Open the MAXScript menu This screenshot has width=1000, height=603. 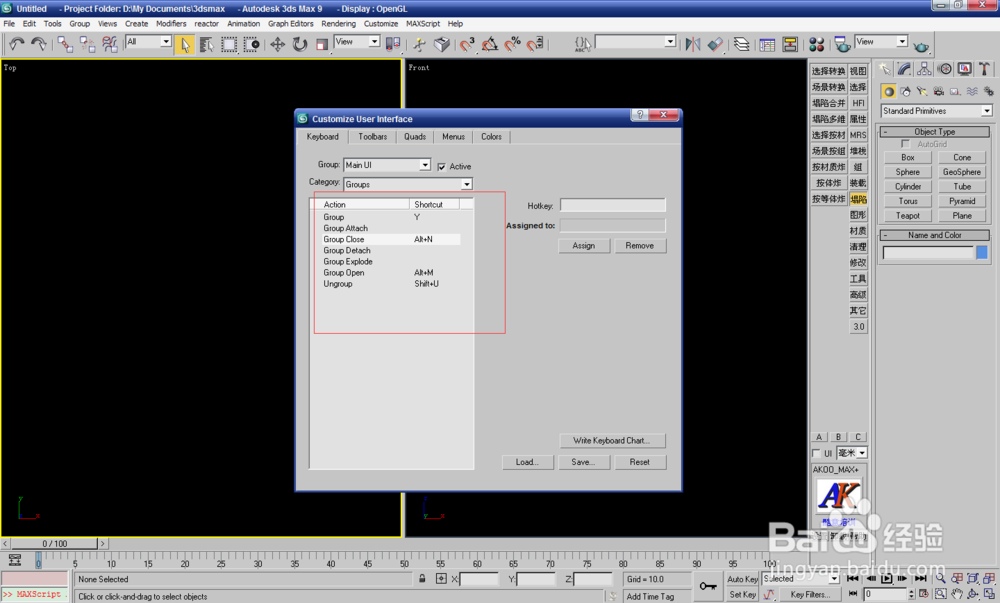click(423, 24)
